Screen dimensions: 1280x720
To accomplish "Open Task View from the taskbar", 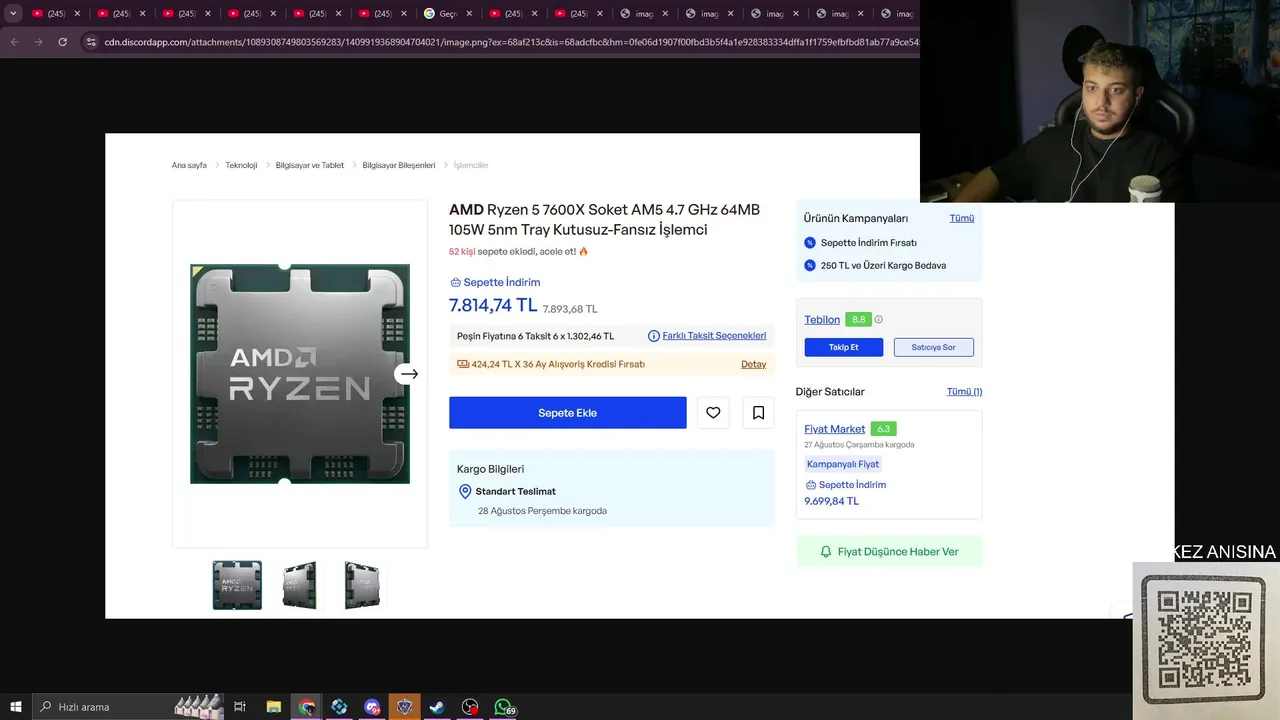I will pos(240,707).
